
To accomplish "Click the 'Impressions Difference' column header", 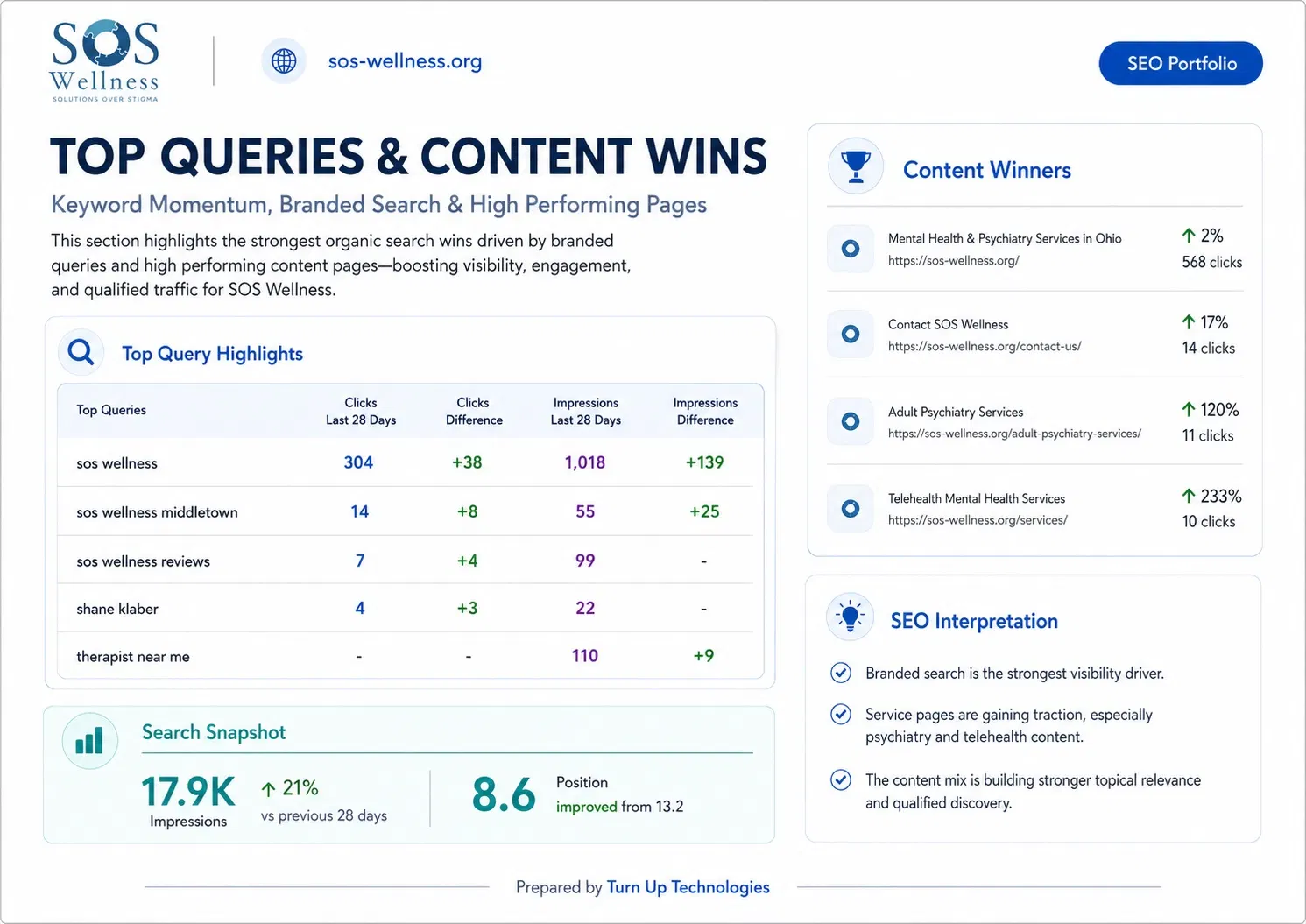I will point(705,412).
